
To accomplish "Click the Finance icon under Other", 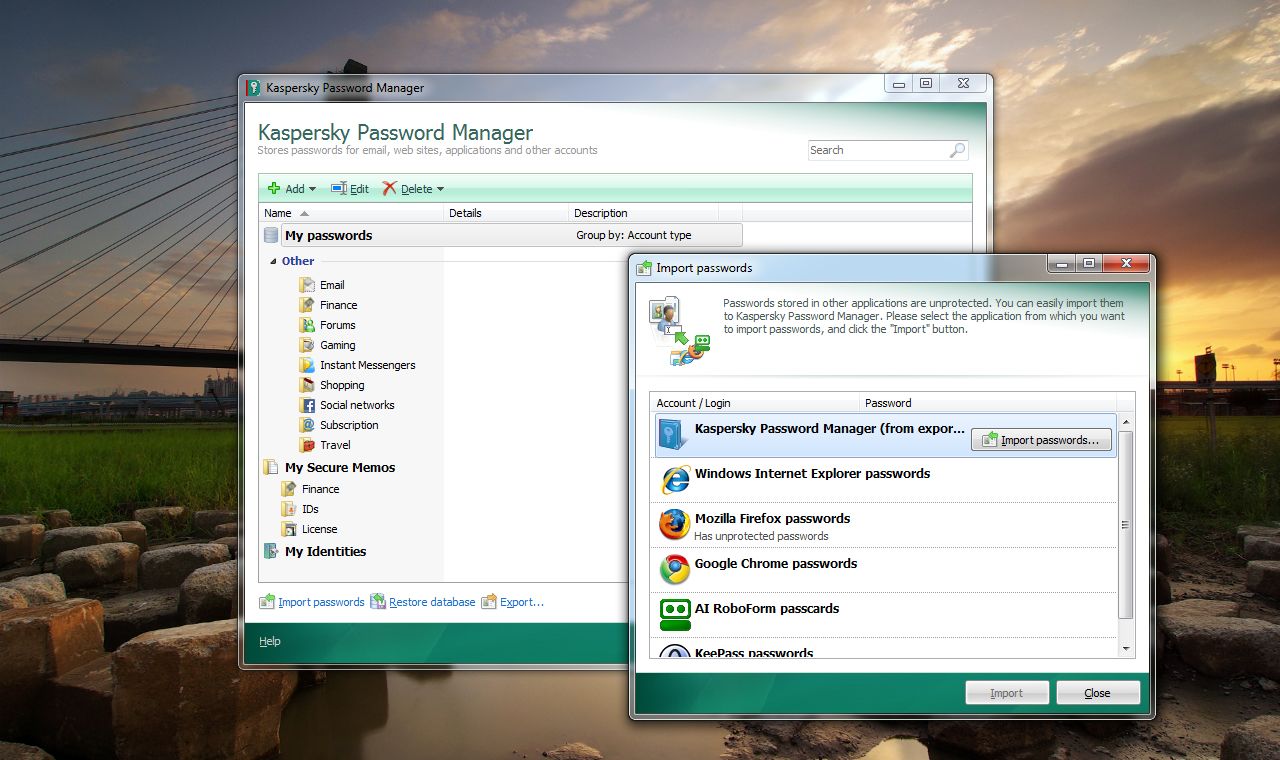I will [307, 305].
